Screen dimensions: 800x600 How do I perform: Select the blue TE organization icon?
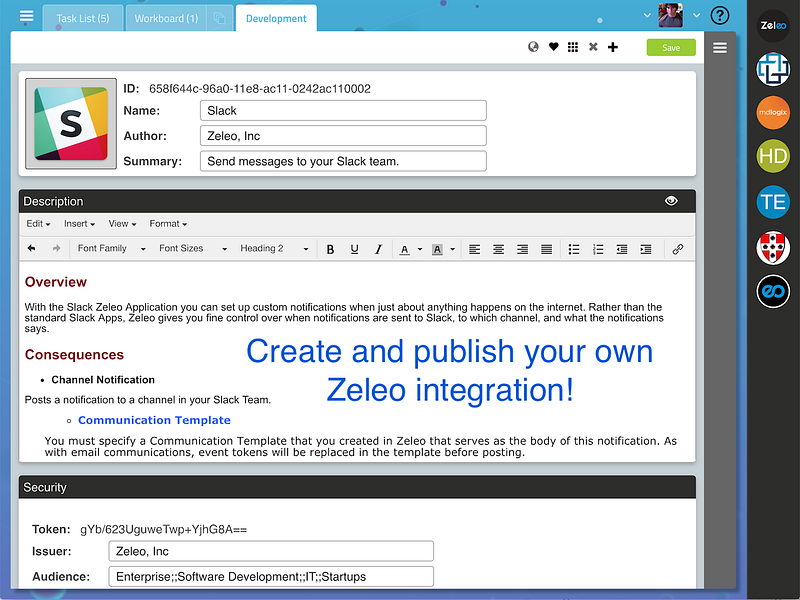(773, 202)
